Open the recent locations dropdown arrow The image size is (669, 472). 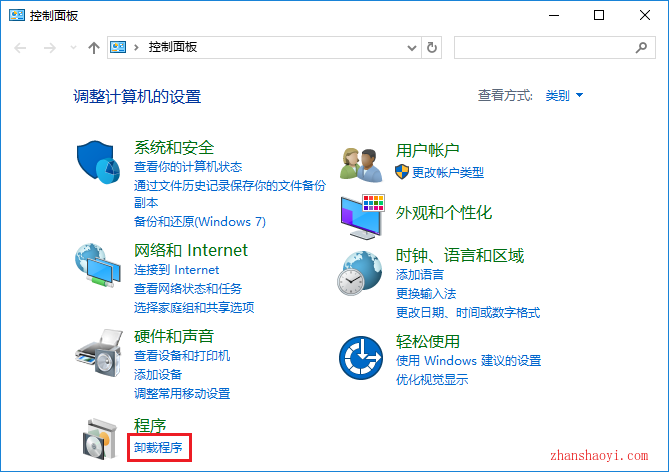pos(73,47)
